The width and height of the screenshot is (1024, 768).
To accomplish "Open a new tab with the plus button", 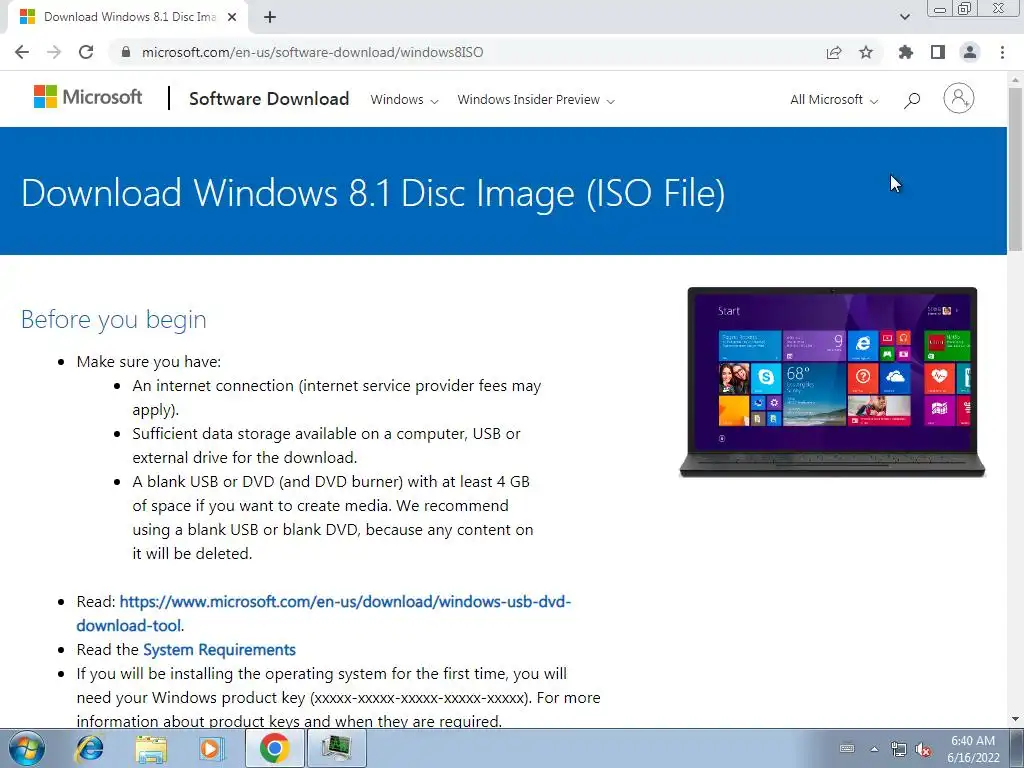I will click(x=270, y=17).
